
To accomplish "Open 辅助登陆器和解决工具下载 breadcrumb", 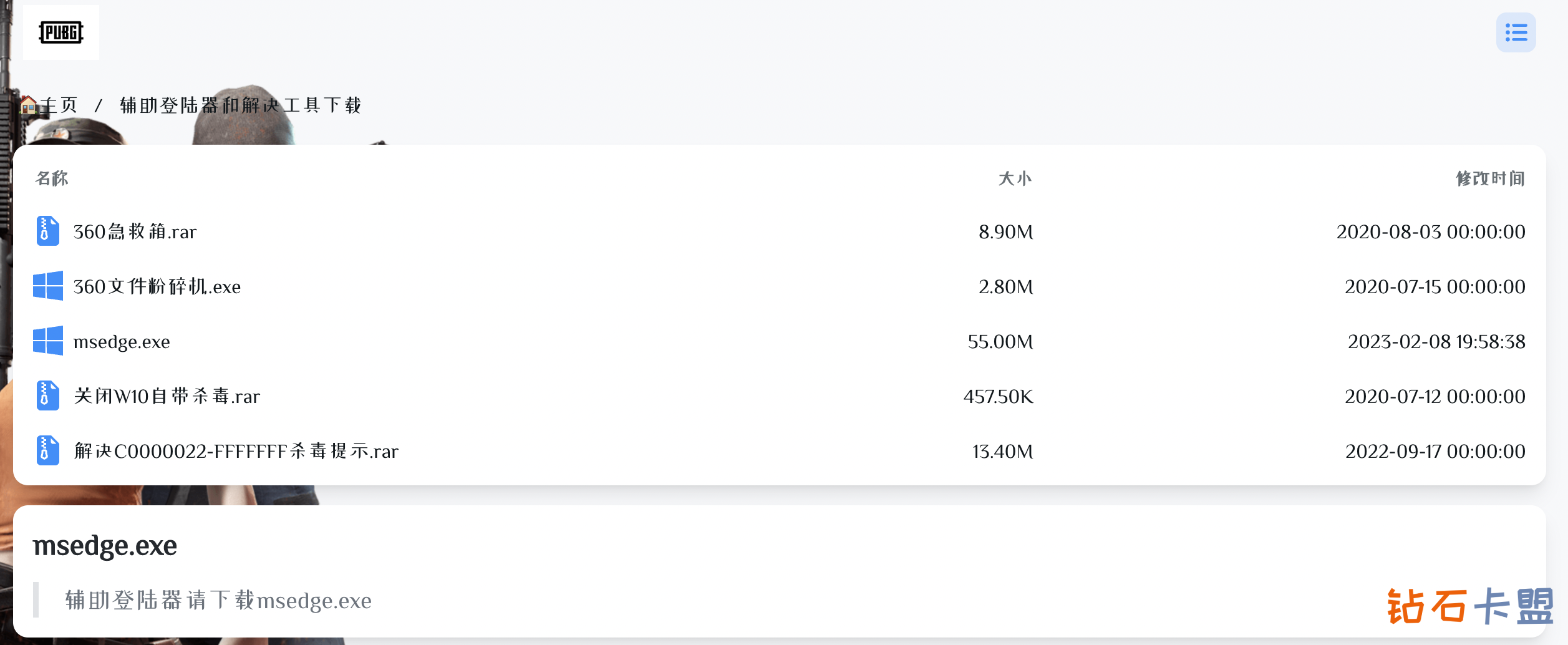I will click(241, 105).
